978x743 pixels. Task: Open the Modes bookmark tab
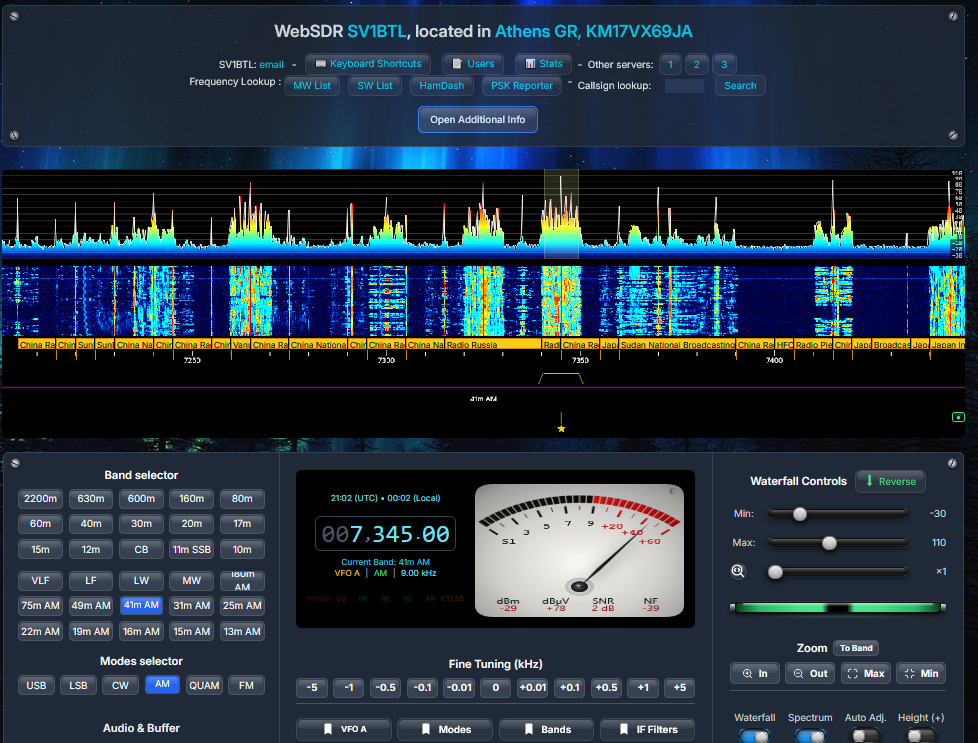[x=445, y=729]
